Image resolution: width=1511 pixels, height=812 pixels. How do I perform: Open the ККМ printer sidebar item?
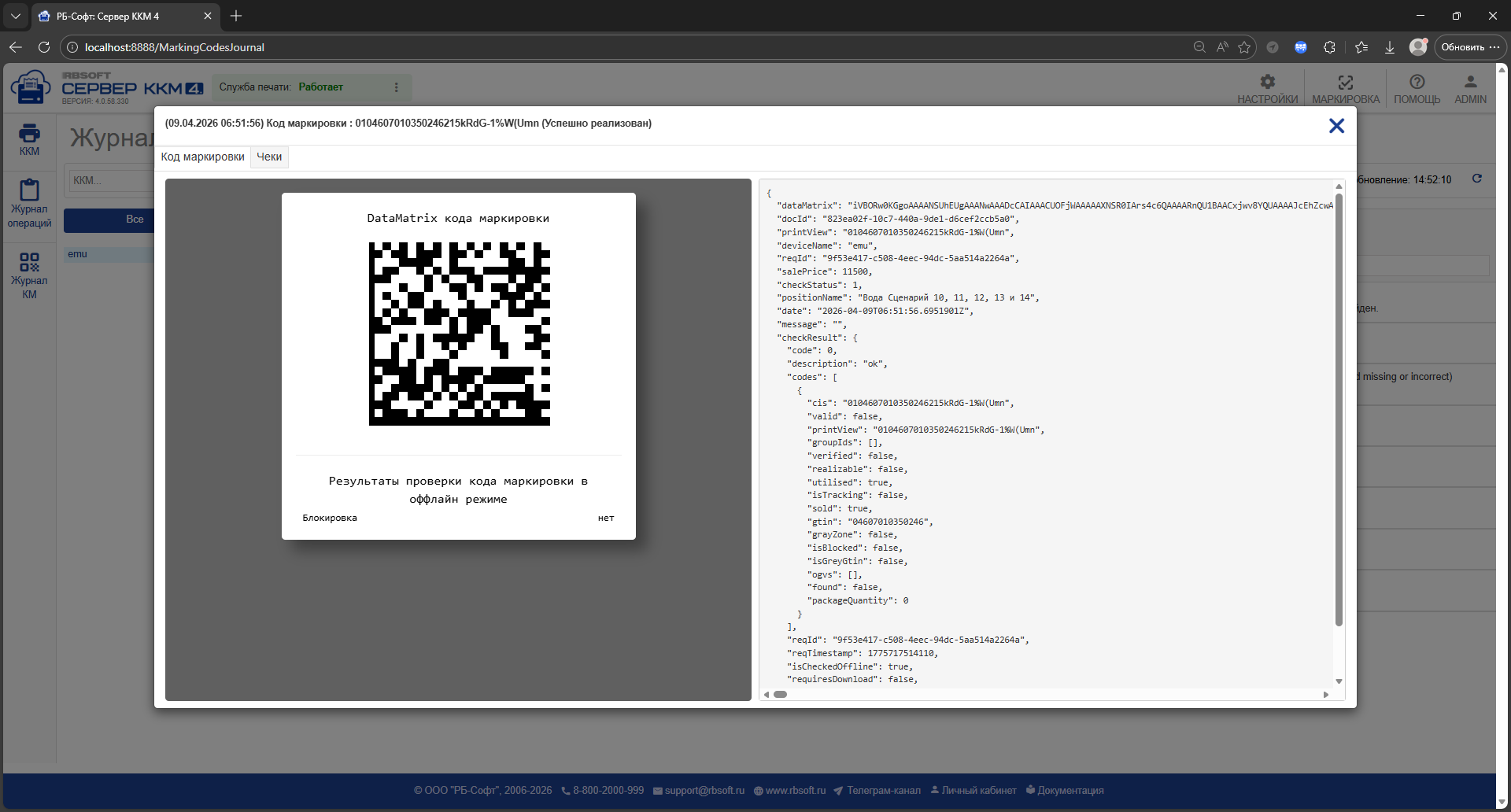point(29,140)
